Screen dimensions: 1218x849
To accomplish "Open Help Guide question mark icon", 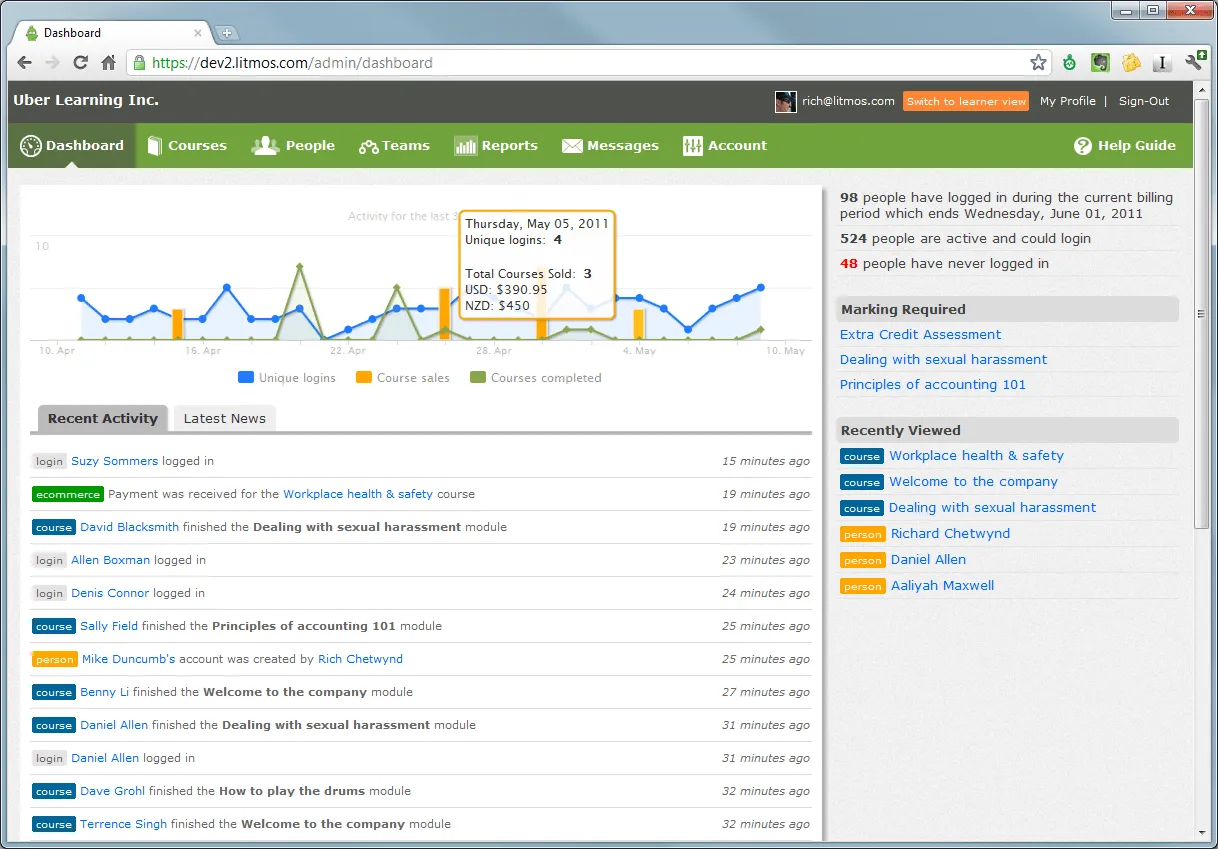I will point(1082,146).
